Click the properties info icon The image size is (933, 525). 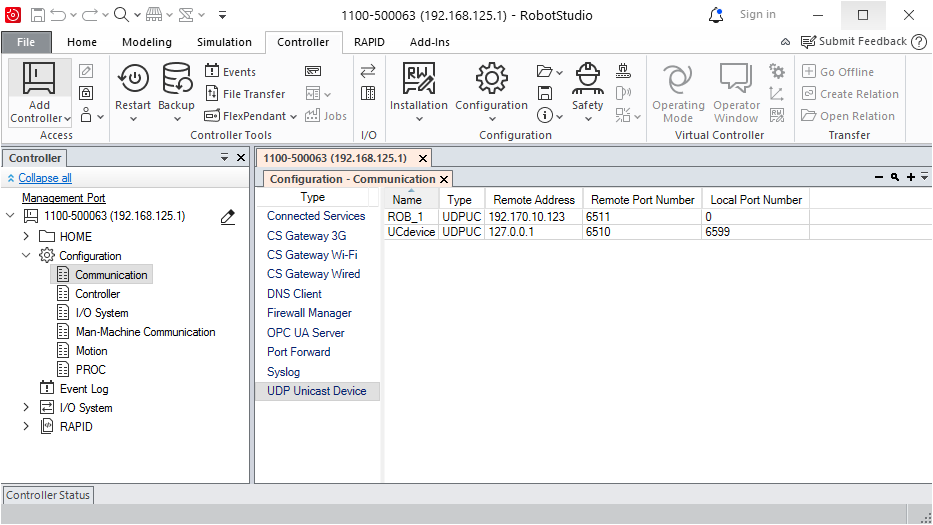(544, 115)
